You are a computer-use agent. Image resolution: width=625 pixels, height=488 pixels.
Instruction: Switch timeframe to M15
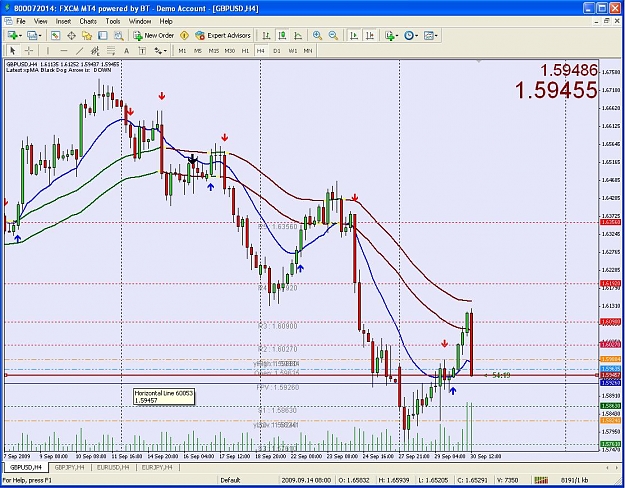click(x=214, y=51)
